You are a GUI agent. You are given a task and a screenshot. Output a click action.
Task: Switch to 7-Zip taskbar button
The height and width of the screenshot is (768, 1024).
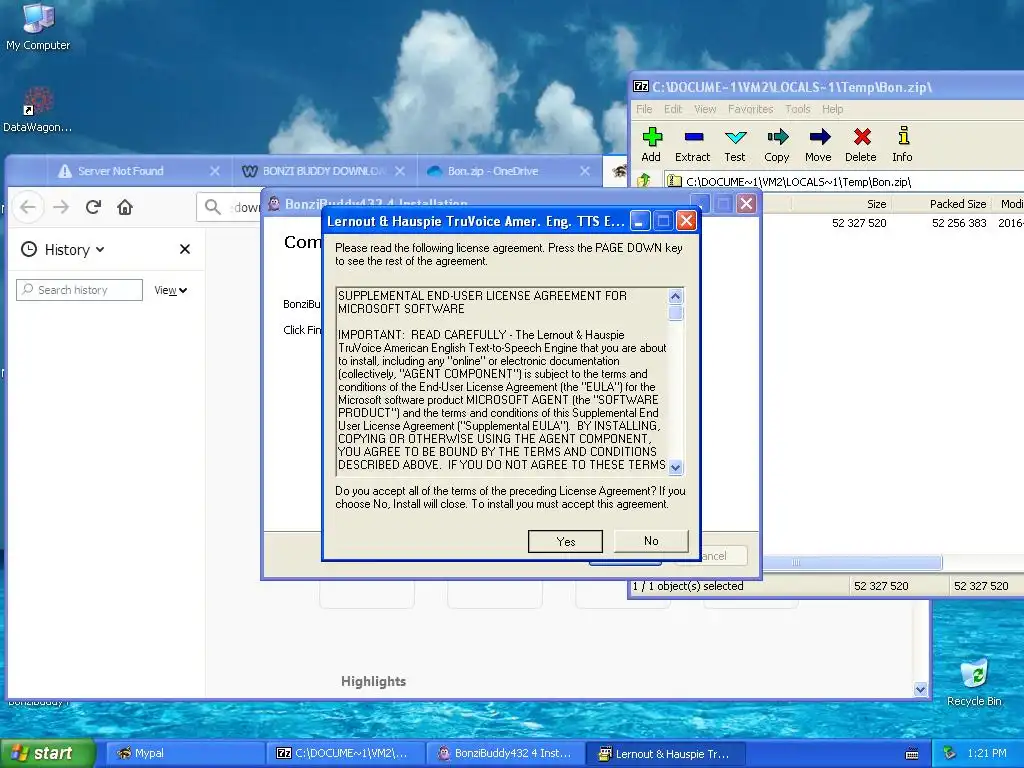345,753
